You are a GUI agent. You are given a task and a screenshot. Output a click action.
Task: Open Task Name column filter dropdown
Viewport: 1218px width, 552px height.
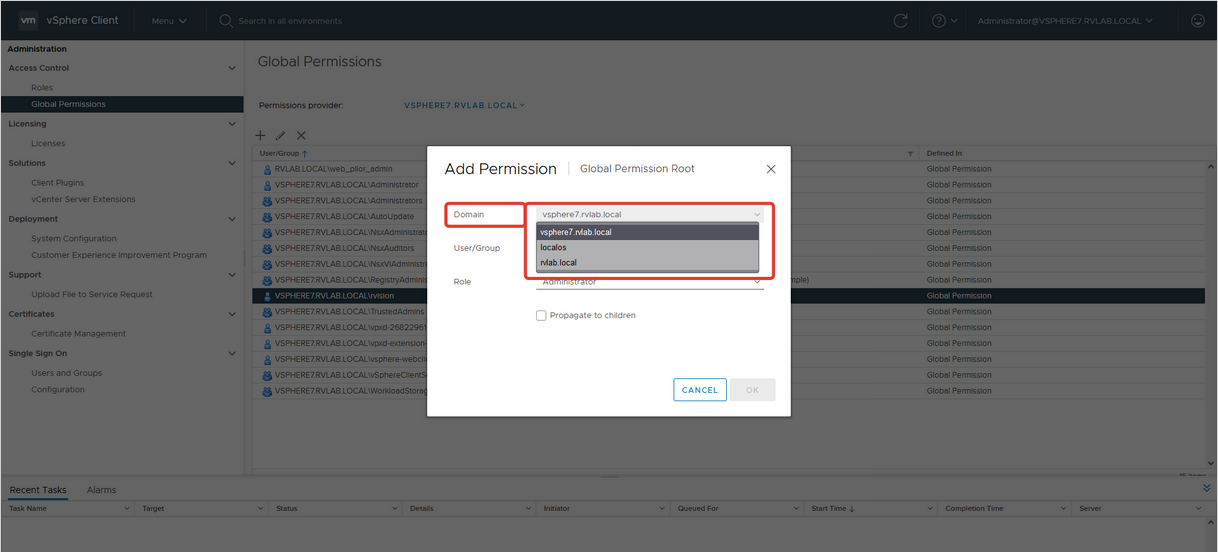coord(127,508)
